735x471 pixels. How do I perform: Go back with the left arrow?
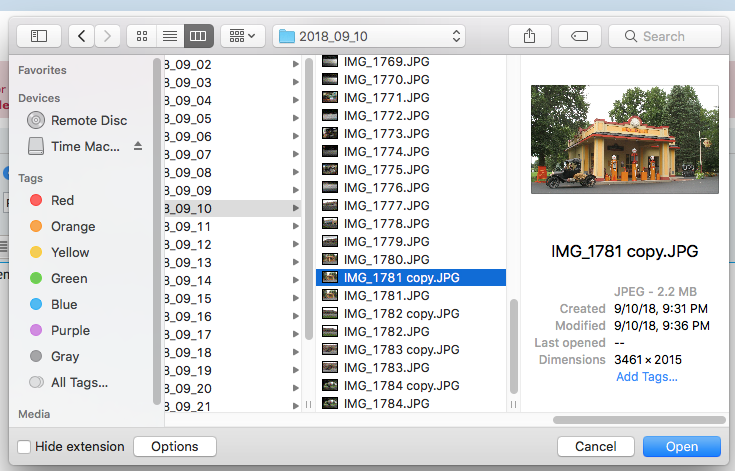coord(81,36)
